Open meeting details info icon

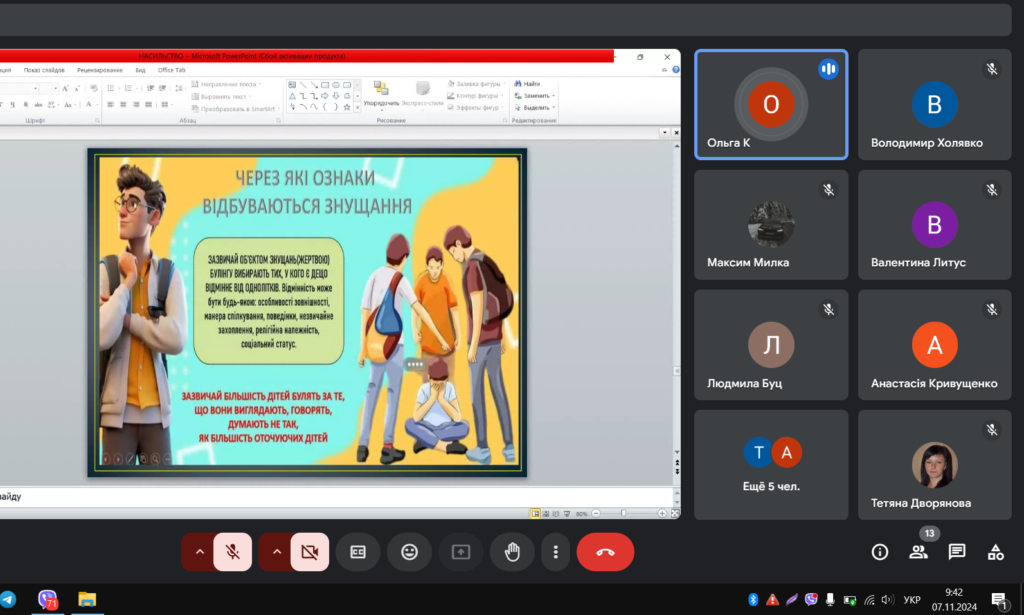point(880,551)
